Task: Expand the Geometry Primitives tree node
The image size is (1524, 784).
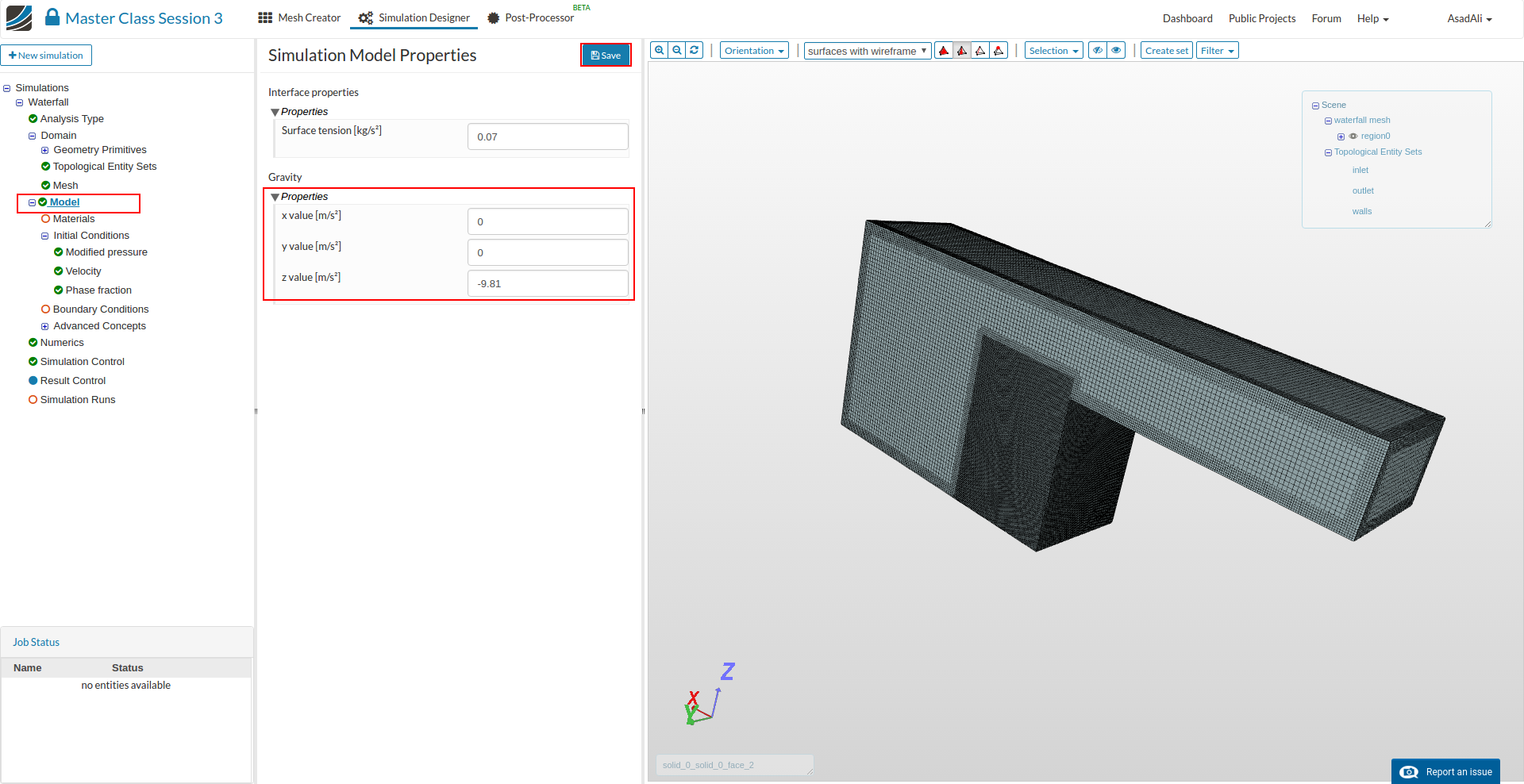Action: click(x=45, y=150)
